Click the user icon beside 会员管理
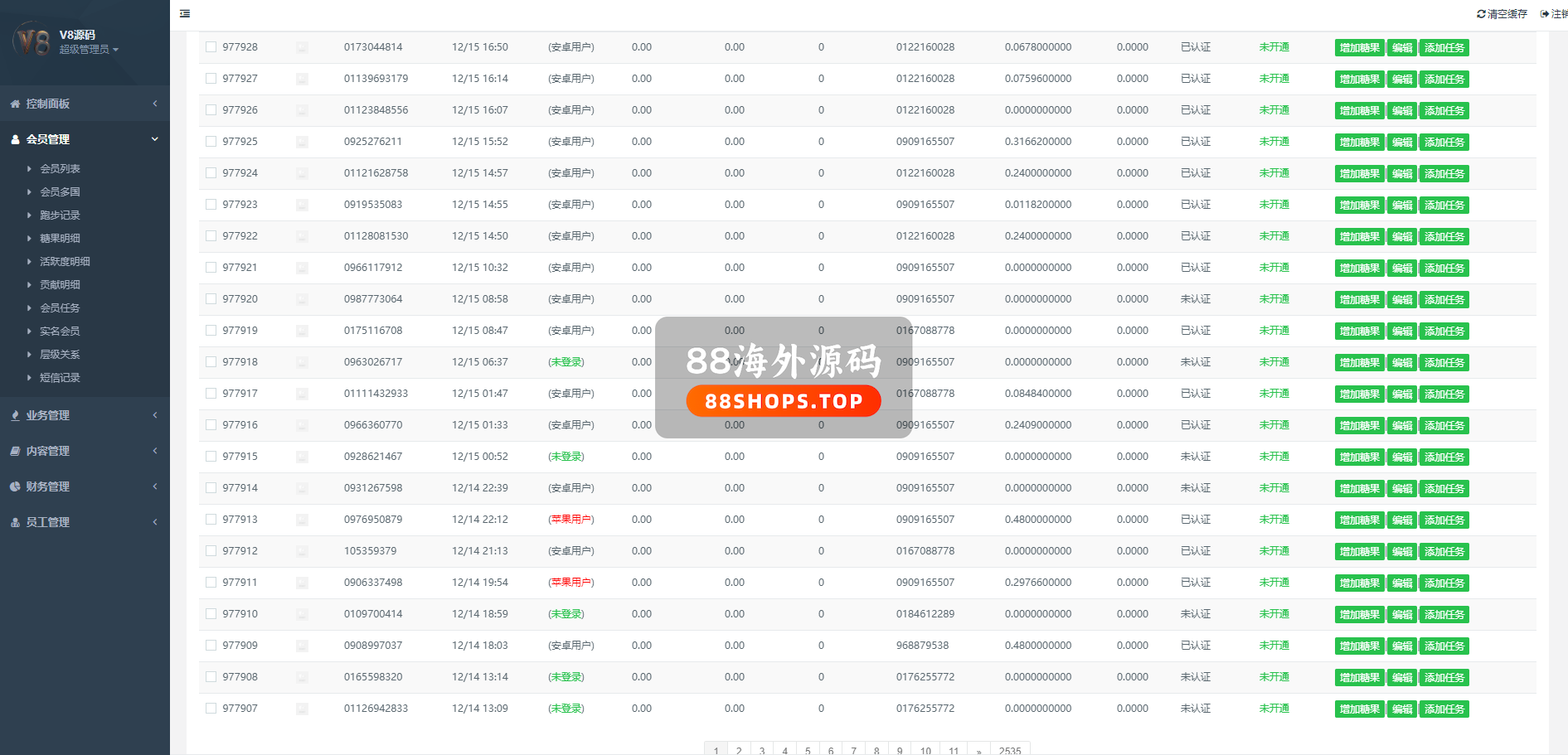The image size is (1568, 755). pos(15,139)
